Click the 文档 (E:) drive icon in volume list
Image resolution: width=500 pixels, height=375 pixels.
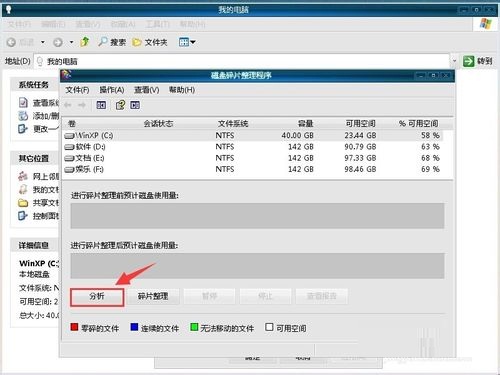tap(69, 158)
